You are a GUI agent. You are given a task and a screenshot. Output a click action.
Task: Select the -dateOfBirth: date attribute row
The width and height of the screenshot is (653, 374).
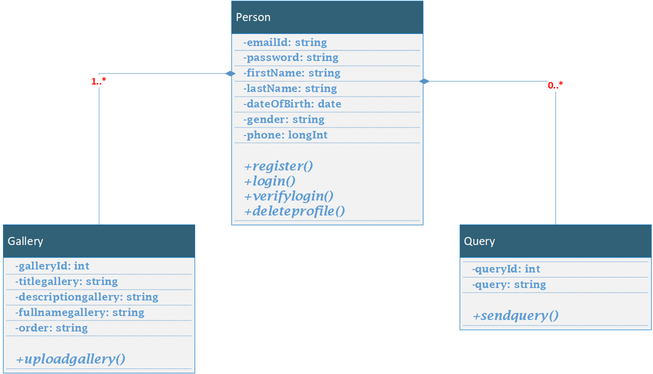click(327, 104)
